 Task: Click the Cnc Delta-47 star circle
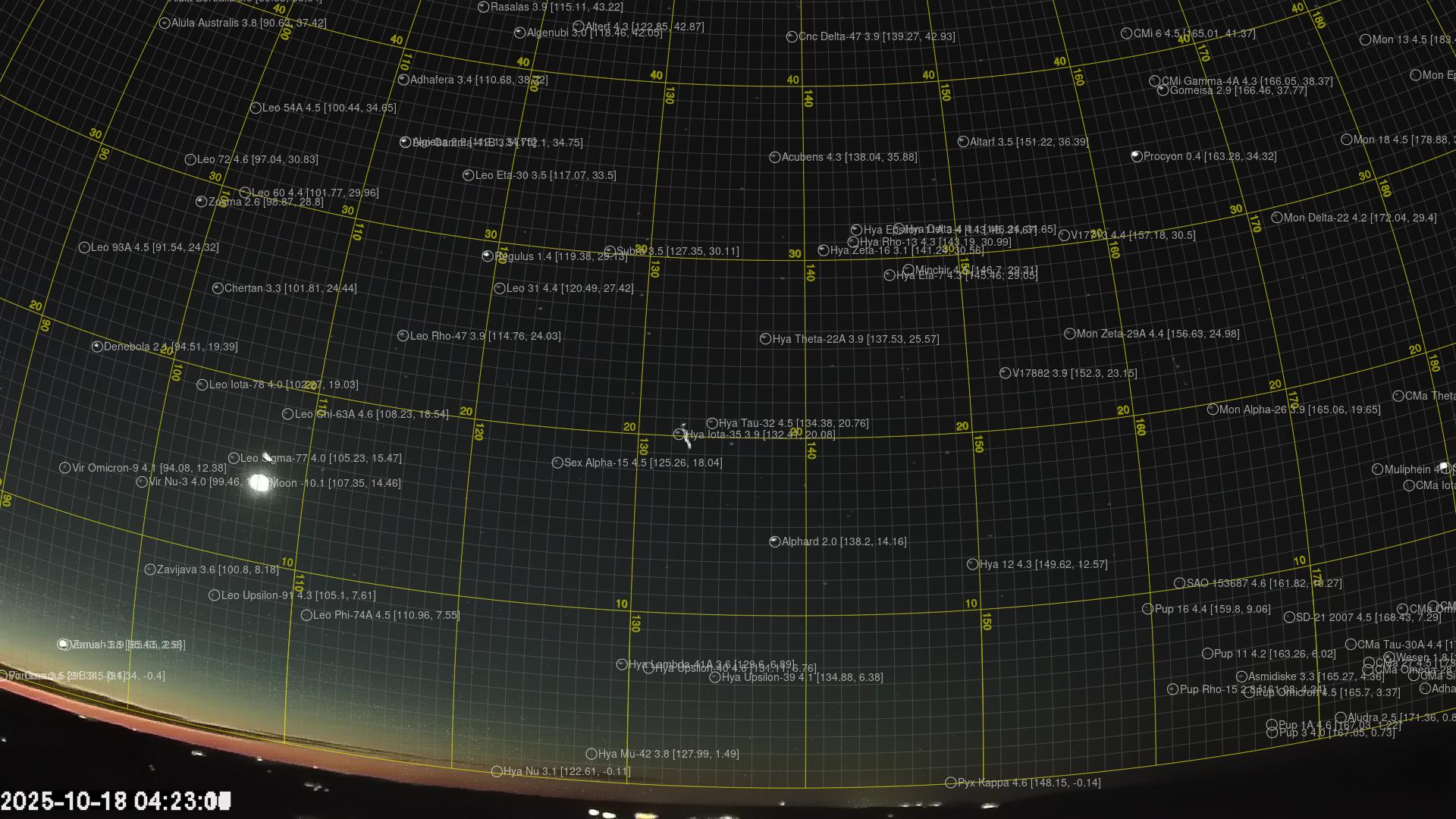click(792, 36)
